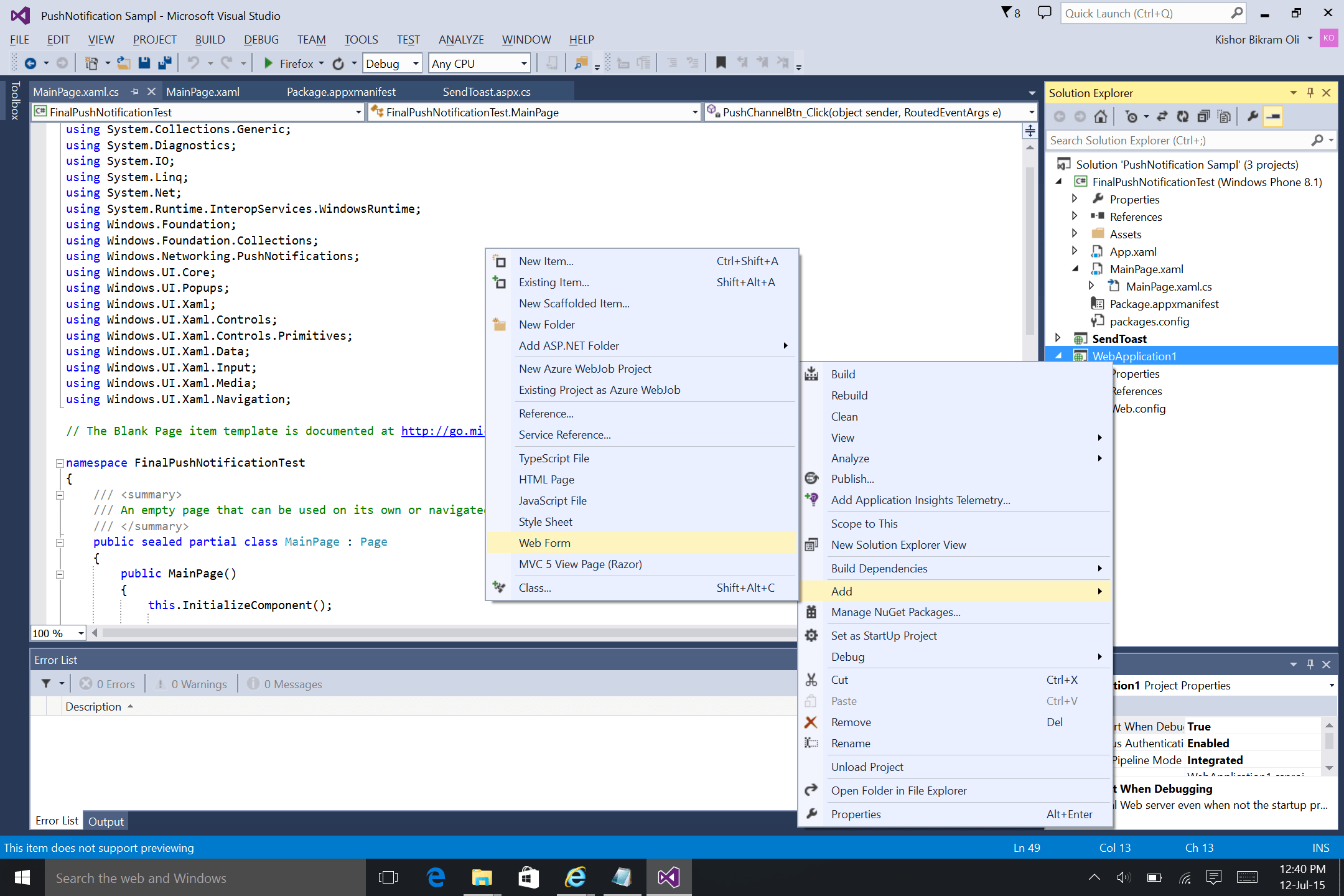The height and width of the screenshot is (896, 1344).
Task: Click the New Item option in context menu
Action: tap(545, 260)
